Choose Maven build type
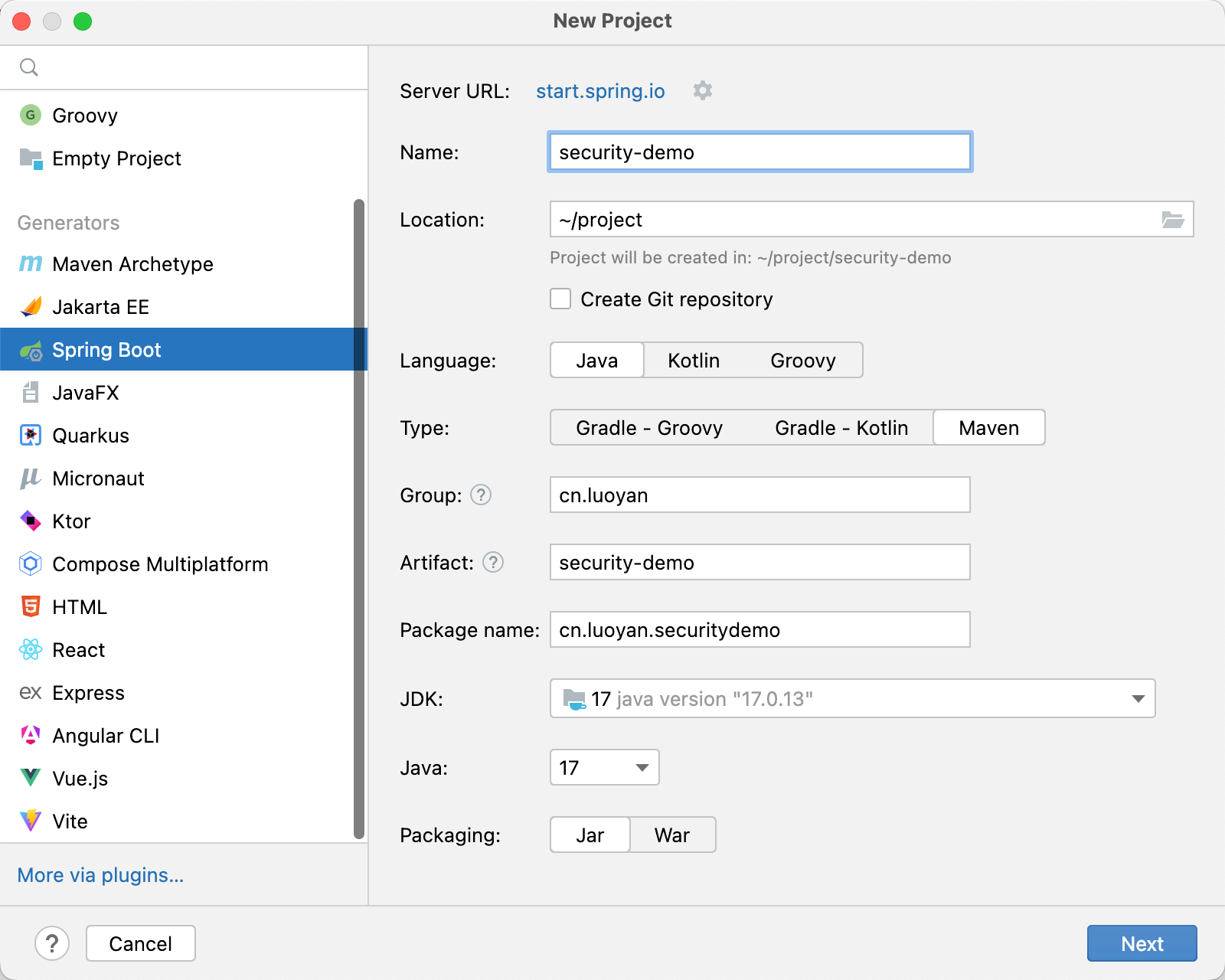The image size is (1225, 980). click(x=989, y=428)
